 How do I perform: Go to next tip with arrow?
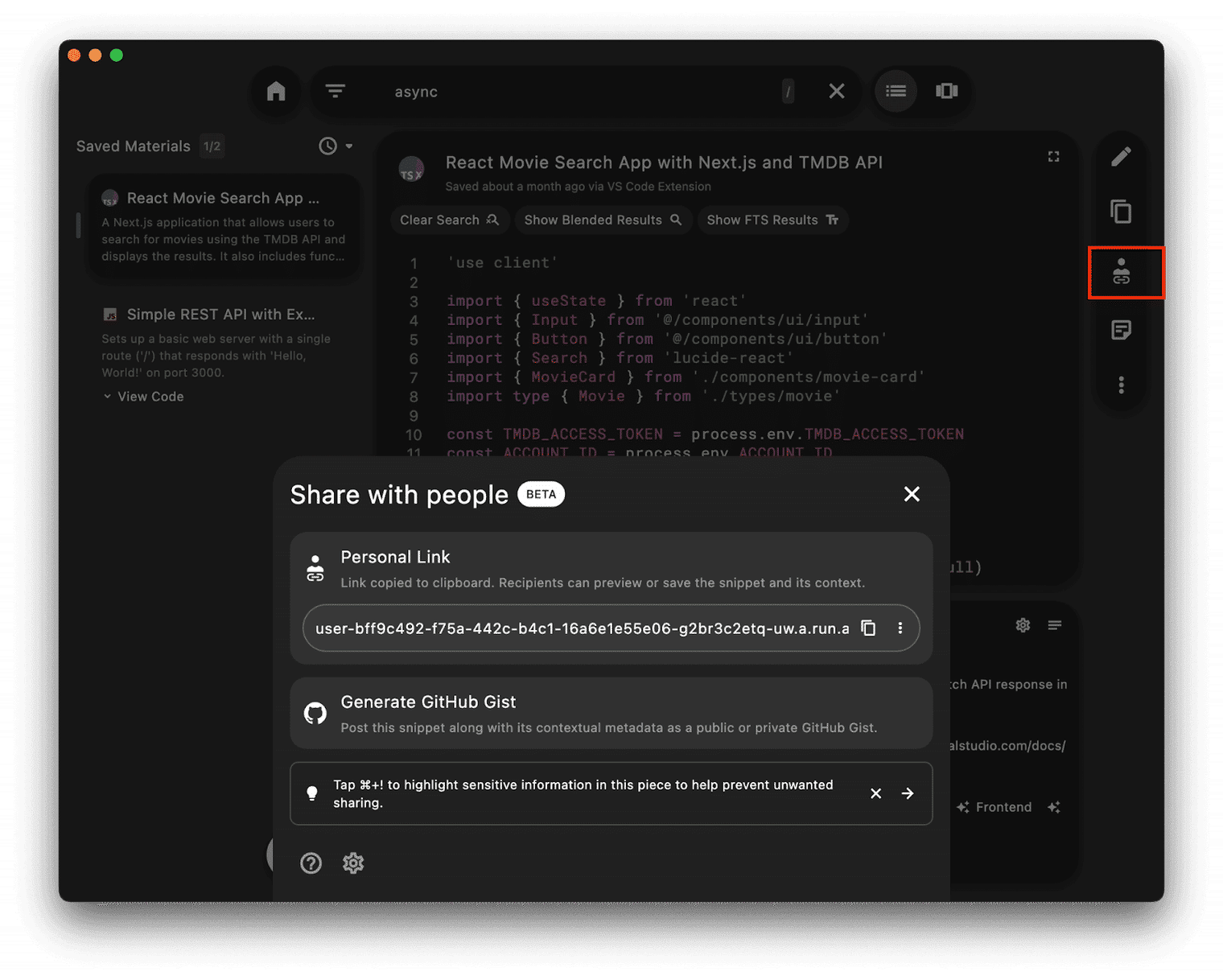point(908,793)
